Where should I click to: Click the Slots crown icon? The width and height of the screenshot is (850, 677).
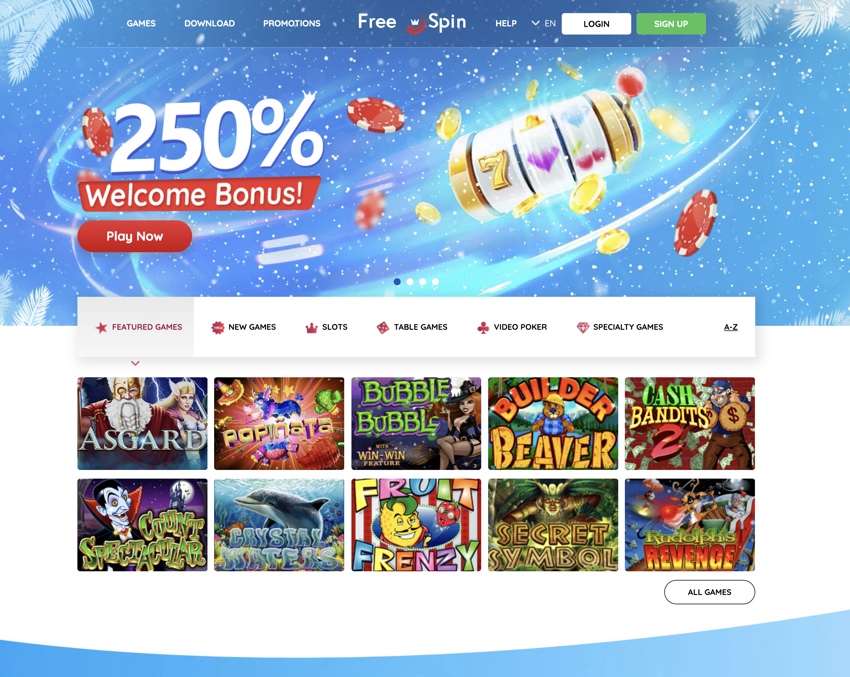(x=311, y=327)
